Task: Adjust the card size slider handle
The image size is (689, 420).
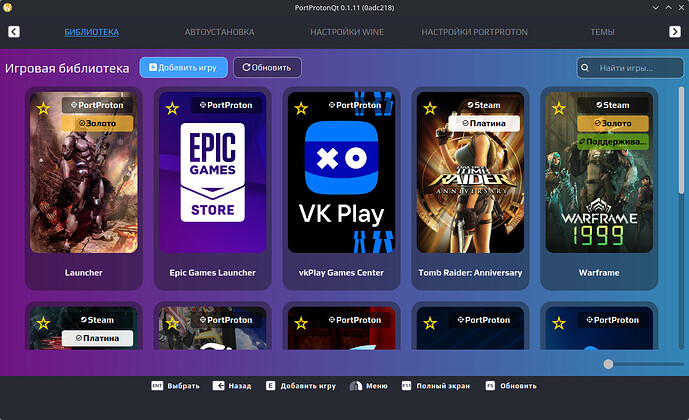Action: (x=608, y=364)
